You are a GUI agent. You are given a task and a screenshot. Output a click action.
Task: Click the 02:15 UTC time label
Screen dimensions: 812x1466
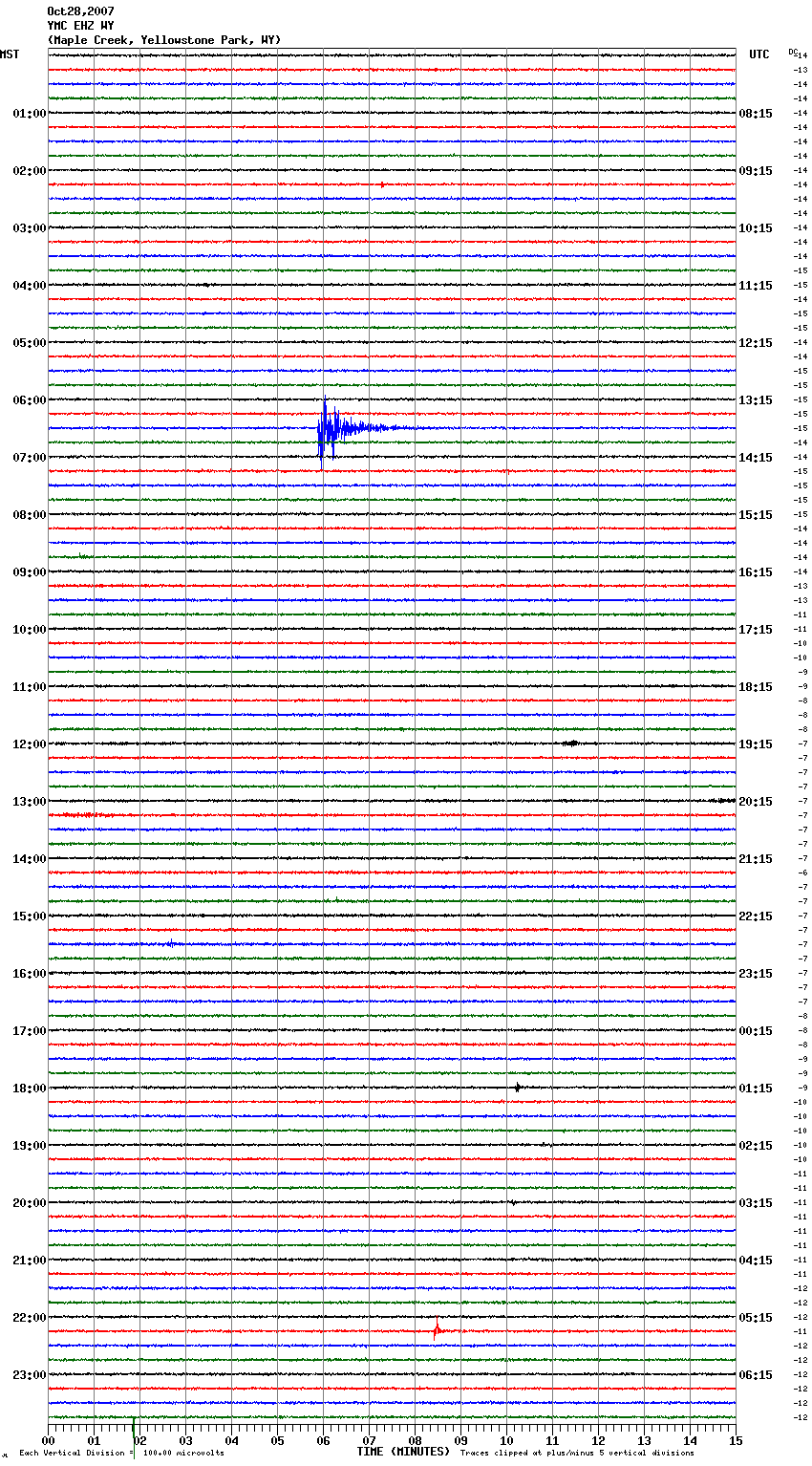click(756, 1146)
